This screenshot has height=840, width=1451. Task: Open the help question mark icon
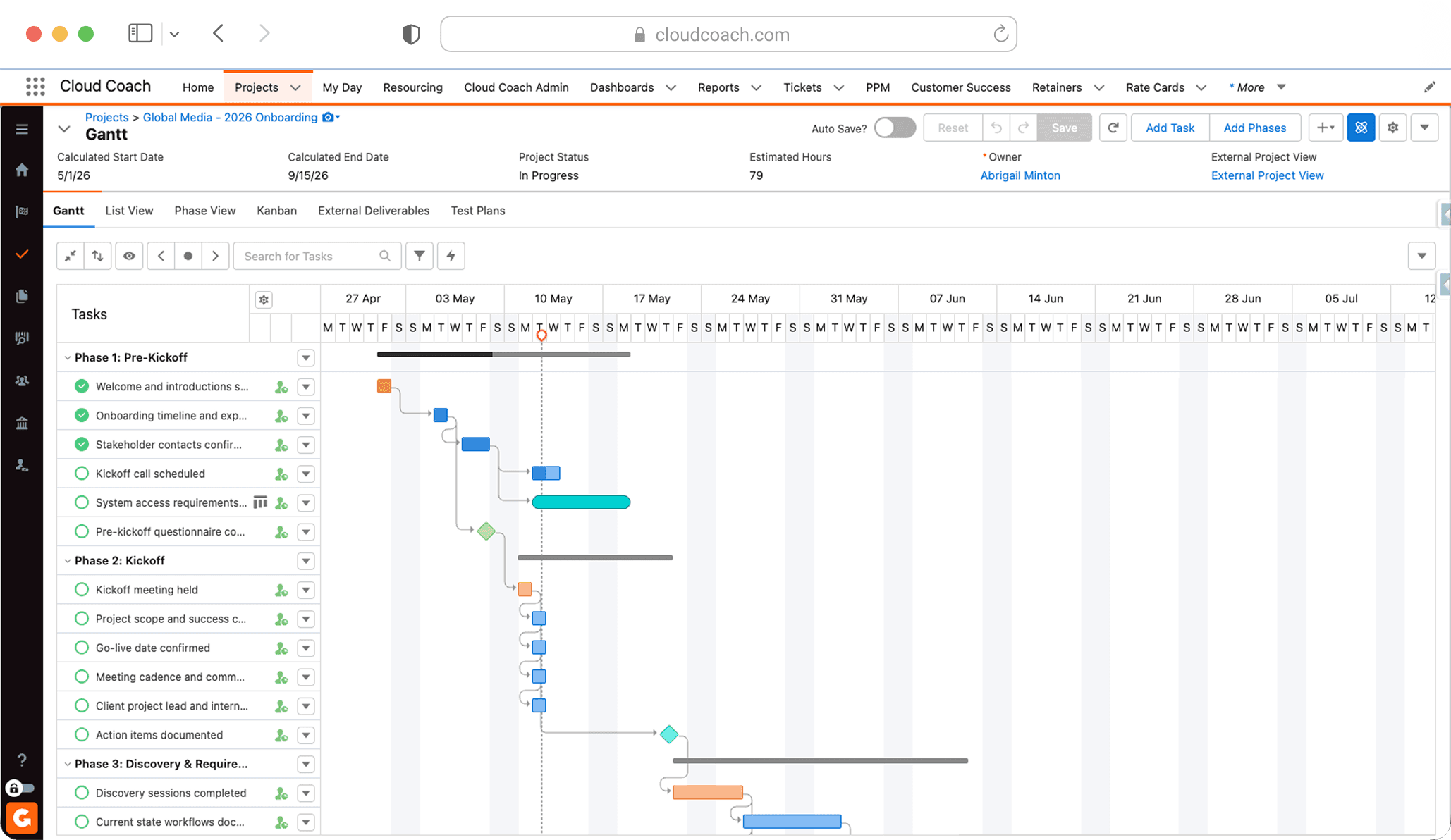point(22,760)
